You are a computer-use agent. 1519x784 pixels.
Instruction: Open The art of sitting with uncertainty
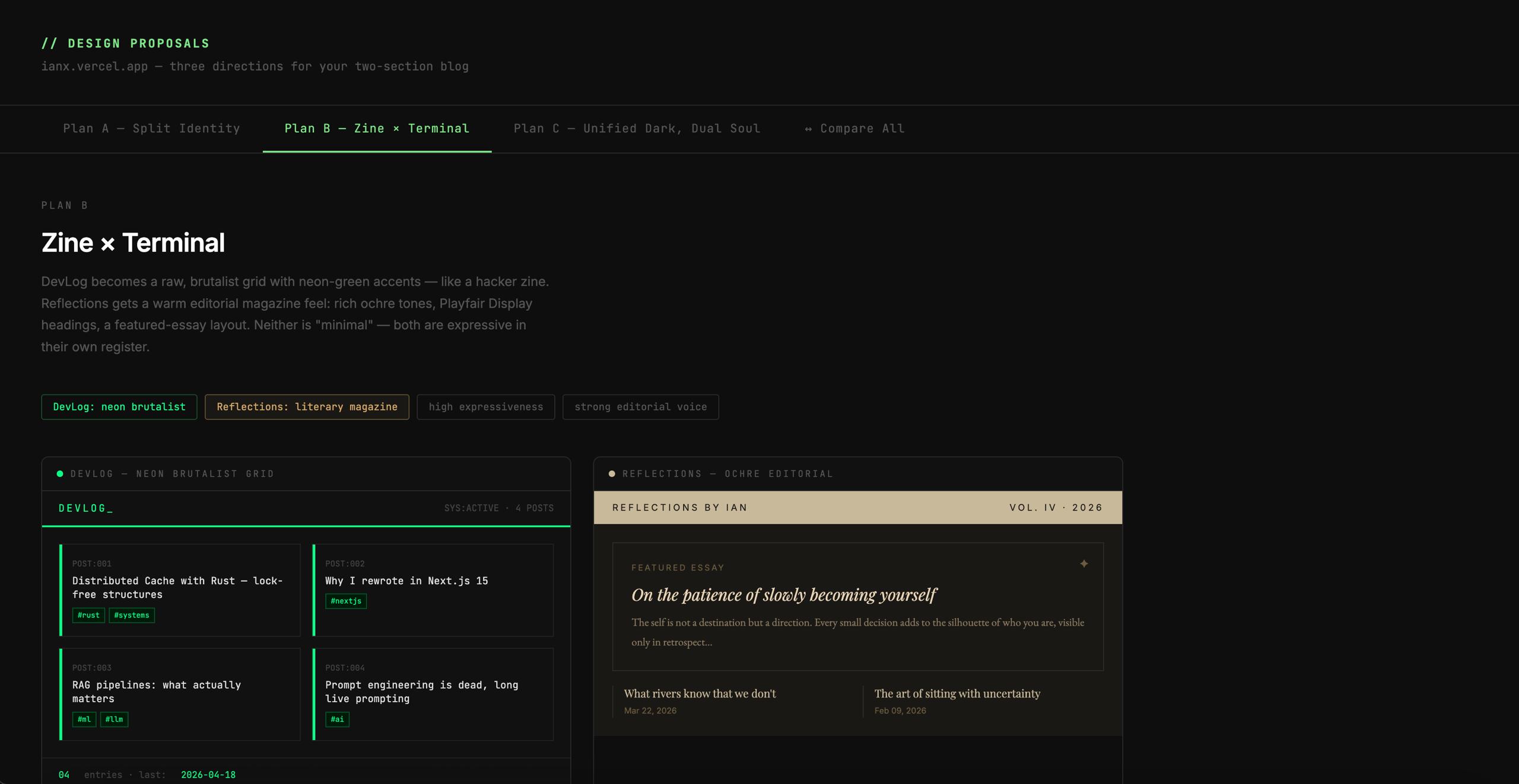[956, 693]
